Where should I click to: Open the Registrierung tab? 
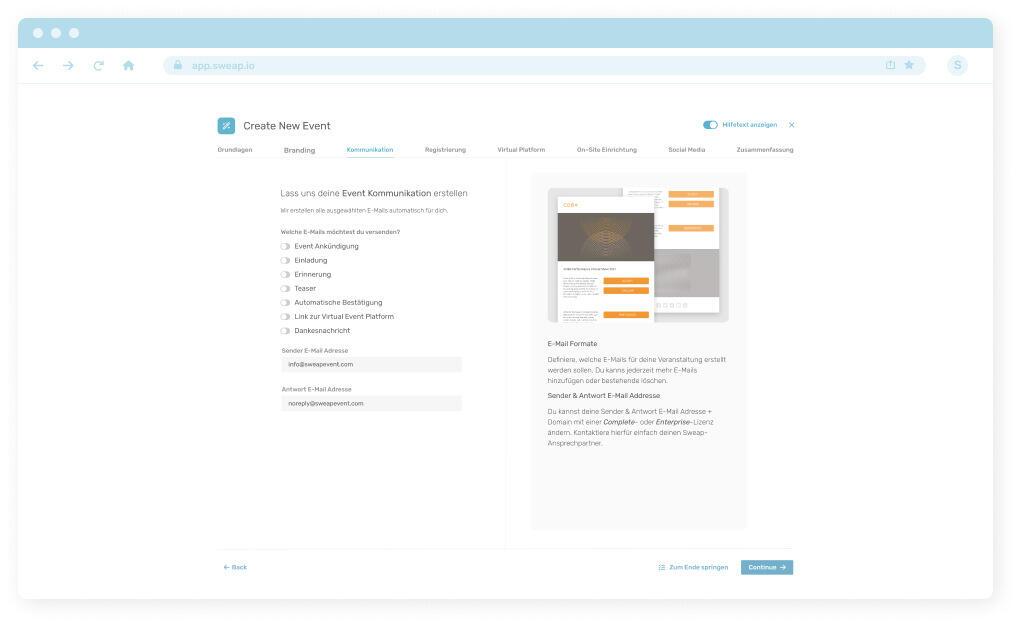445,150
